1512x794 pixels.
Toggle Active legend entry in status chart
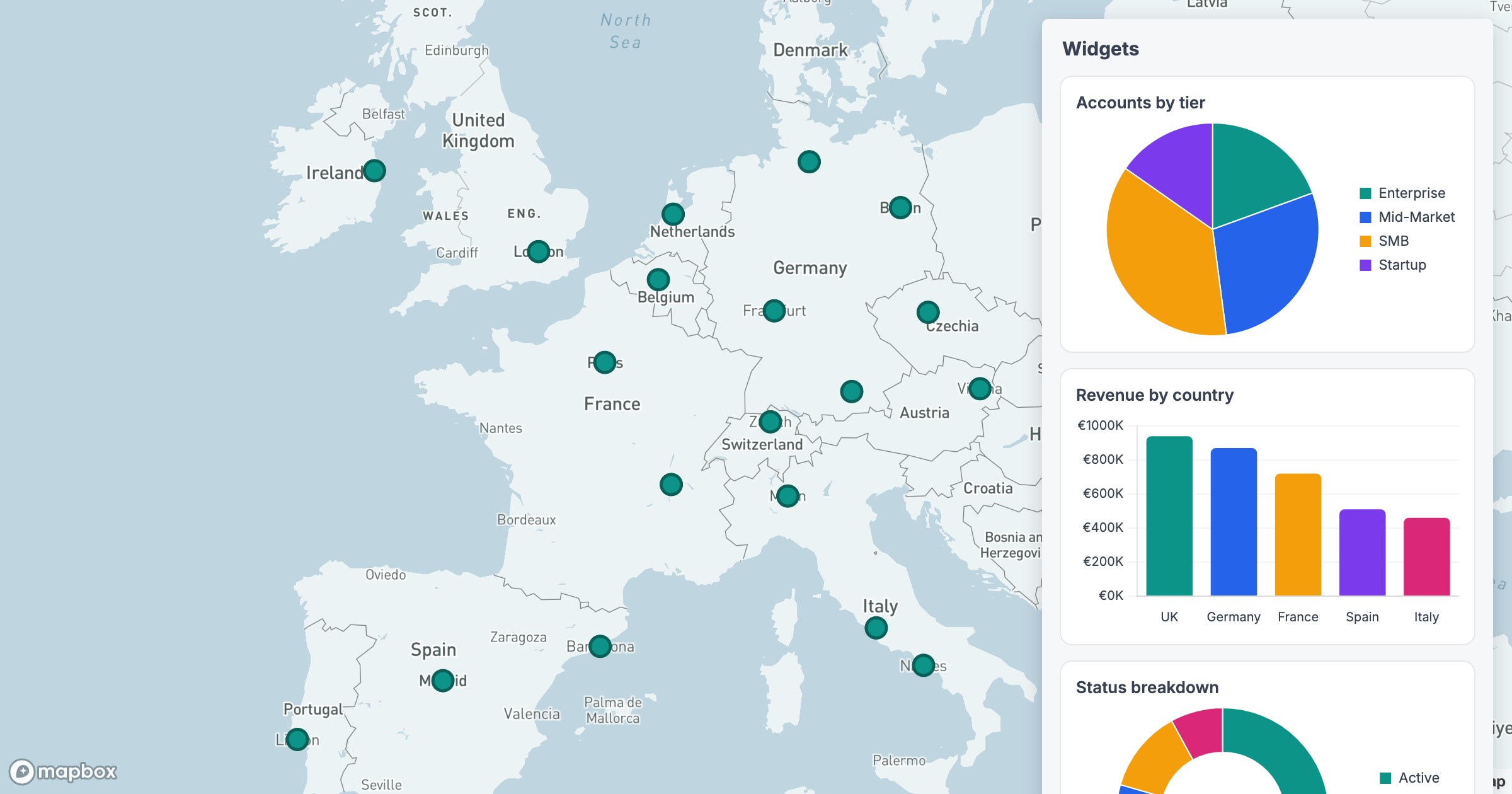pyautogui.click(x=1409, y=778)
